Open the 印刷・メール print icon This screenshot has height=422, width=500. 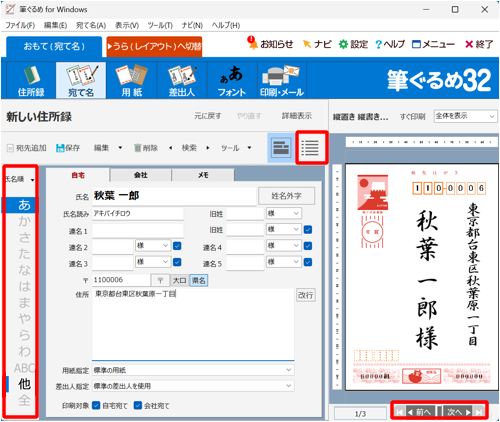[282, 80]
